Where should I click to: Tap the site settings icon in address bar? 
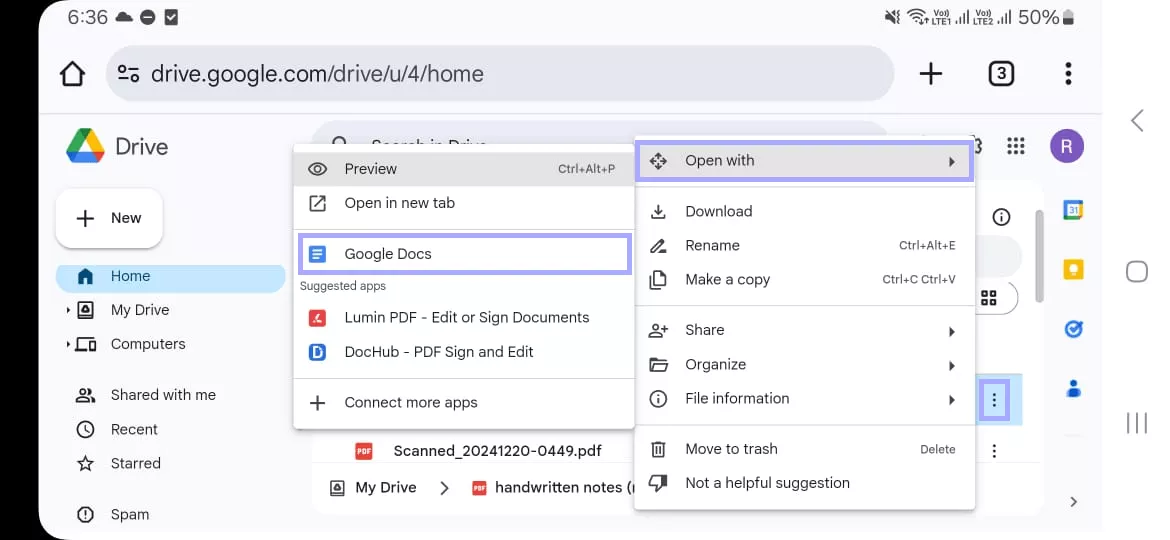[128, 74]
